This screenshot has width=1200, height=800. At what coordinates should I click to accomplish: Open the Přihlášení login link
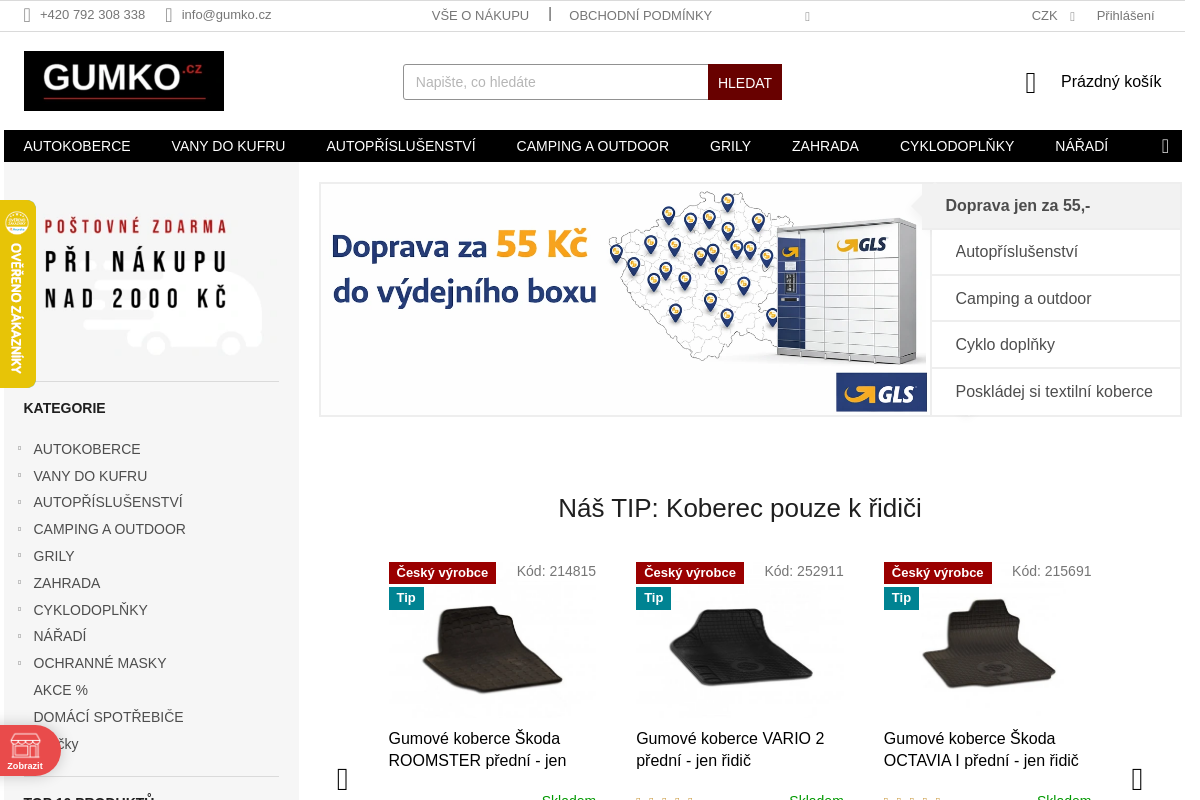[1125, 15]
